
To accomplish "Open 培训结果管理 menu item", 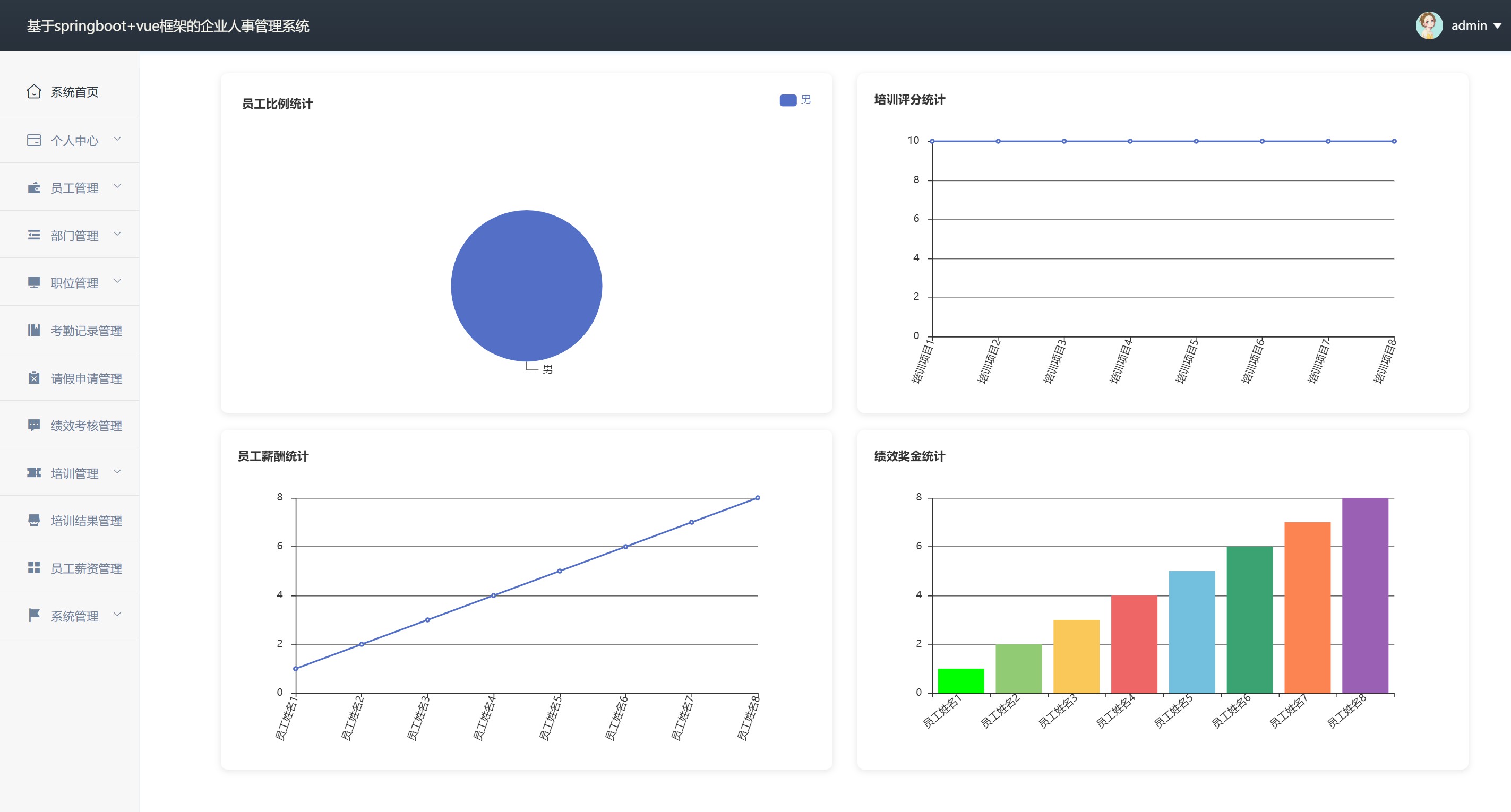I will click(85, 521).
